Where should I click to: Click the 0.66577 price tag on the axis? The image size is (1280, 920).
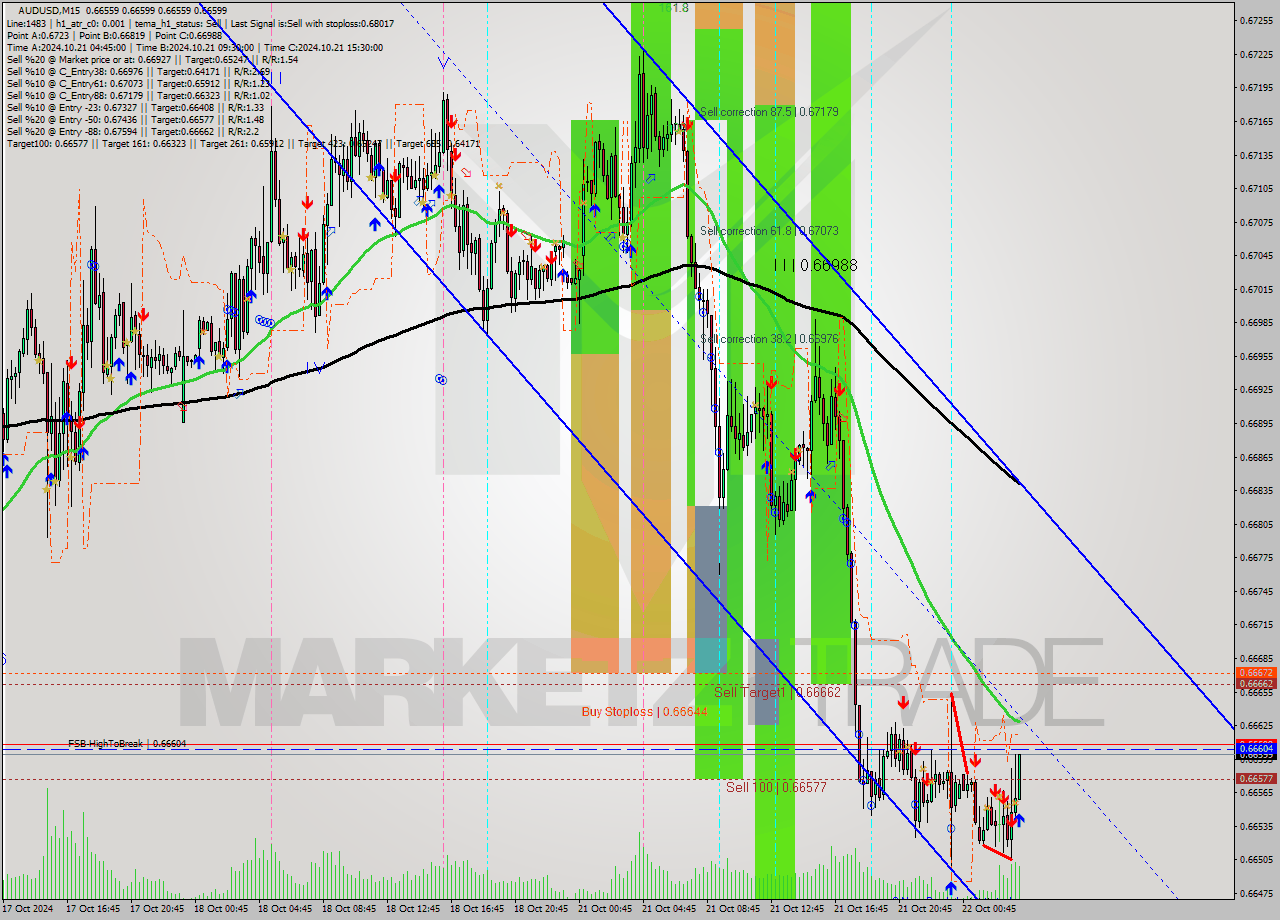coord(1256,778)
